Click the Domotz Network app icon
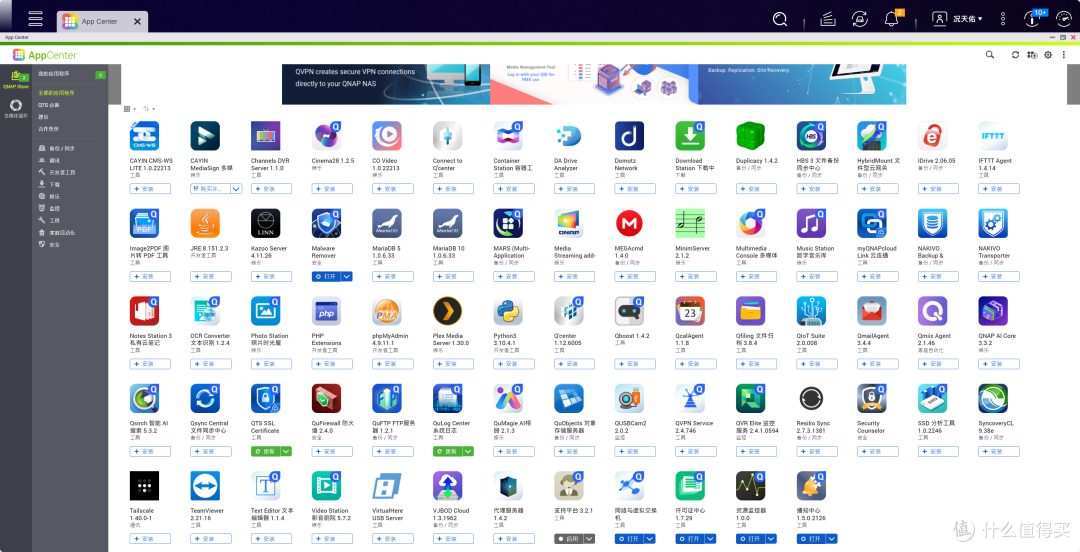Image resolution: width=1080 pixels, height=552 pixels. click(630, 136)
